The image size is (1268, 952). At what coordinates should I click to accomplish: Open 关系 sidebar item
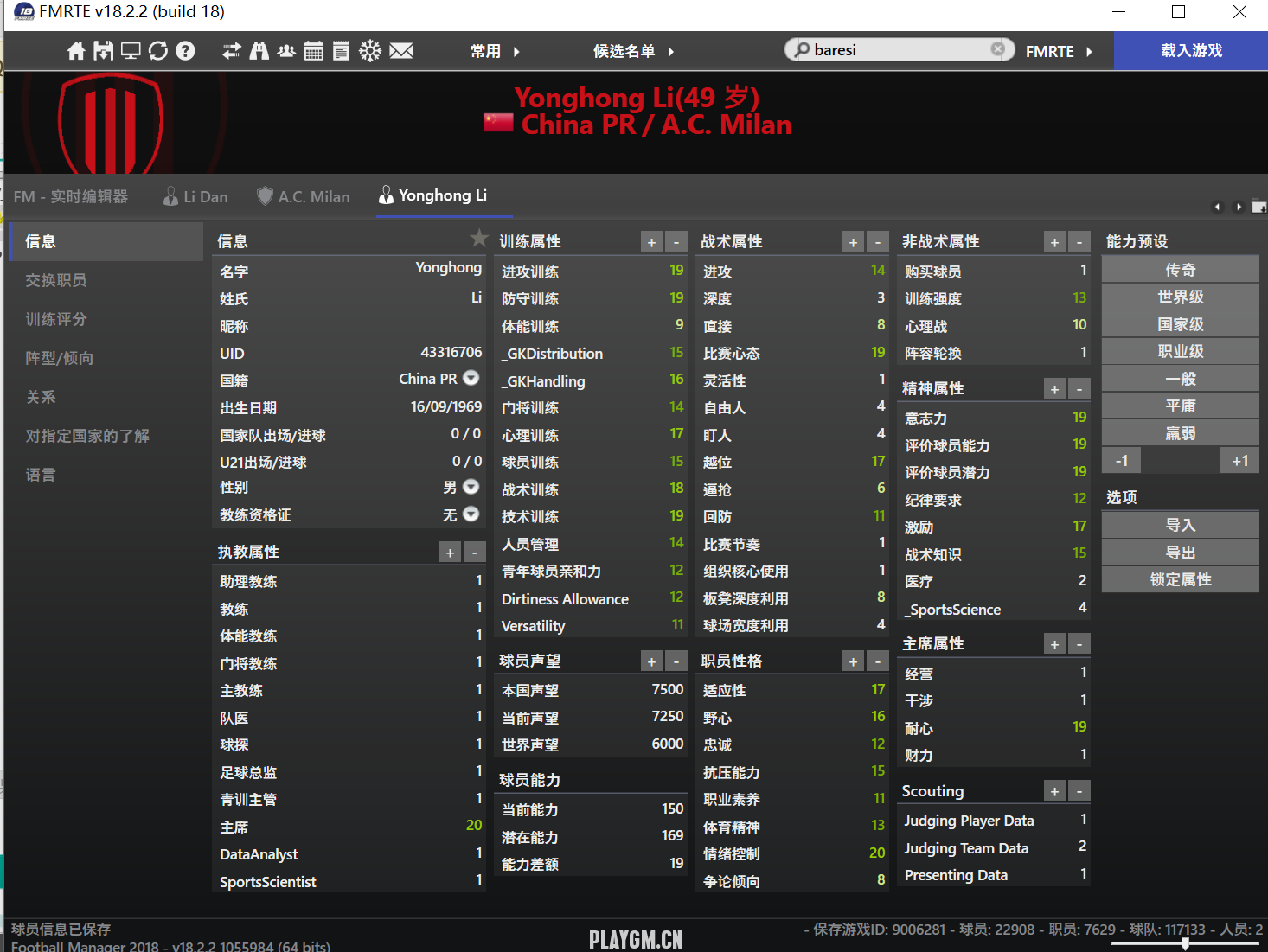coord(106,397)
